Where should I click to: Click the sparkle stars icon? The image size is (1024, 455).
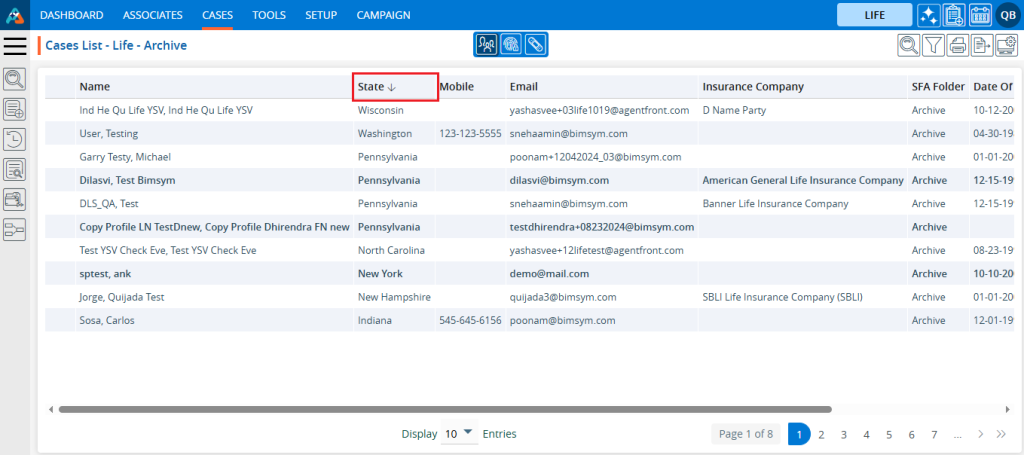(x=928, y=15)
